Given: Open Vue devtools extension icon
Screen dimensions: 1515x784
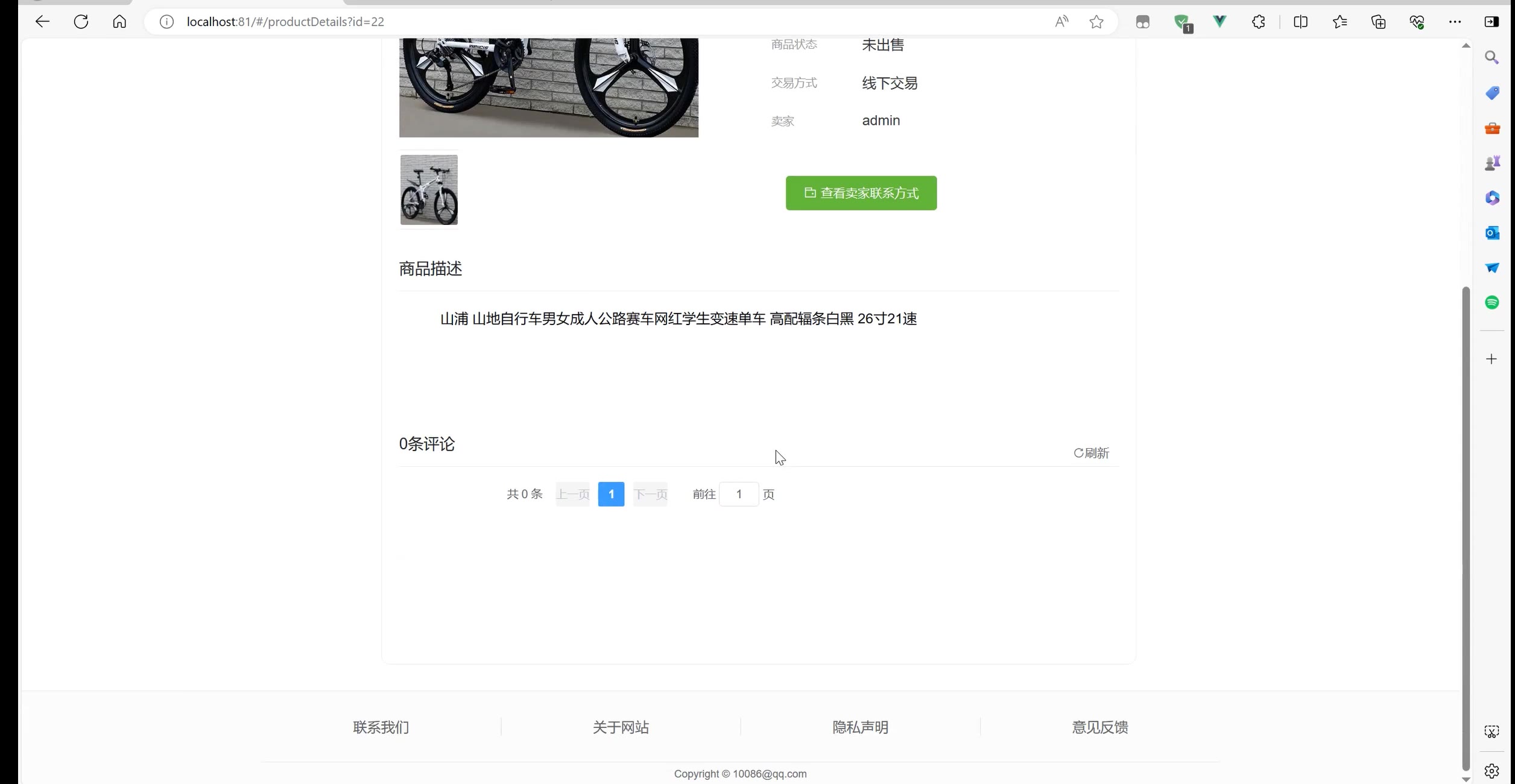Looking at the screenshot, I should point(1219,22).
